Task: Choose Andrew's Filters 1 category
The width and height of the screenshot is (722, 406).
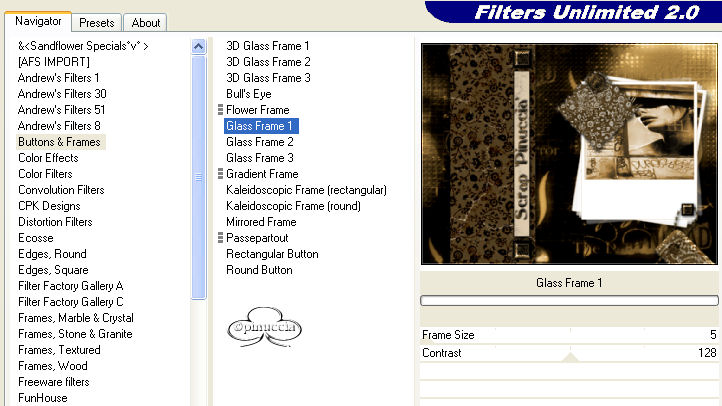Action: click(x=58, y=78)
